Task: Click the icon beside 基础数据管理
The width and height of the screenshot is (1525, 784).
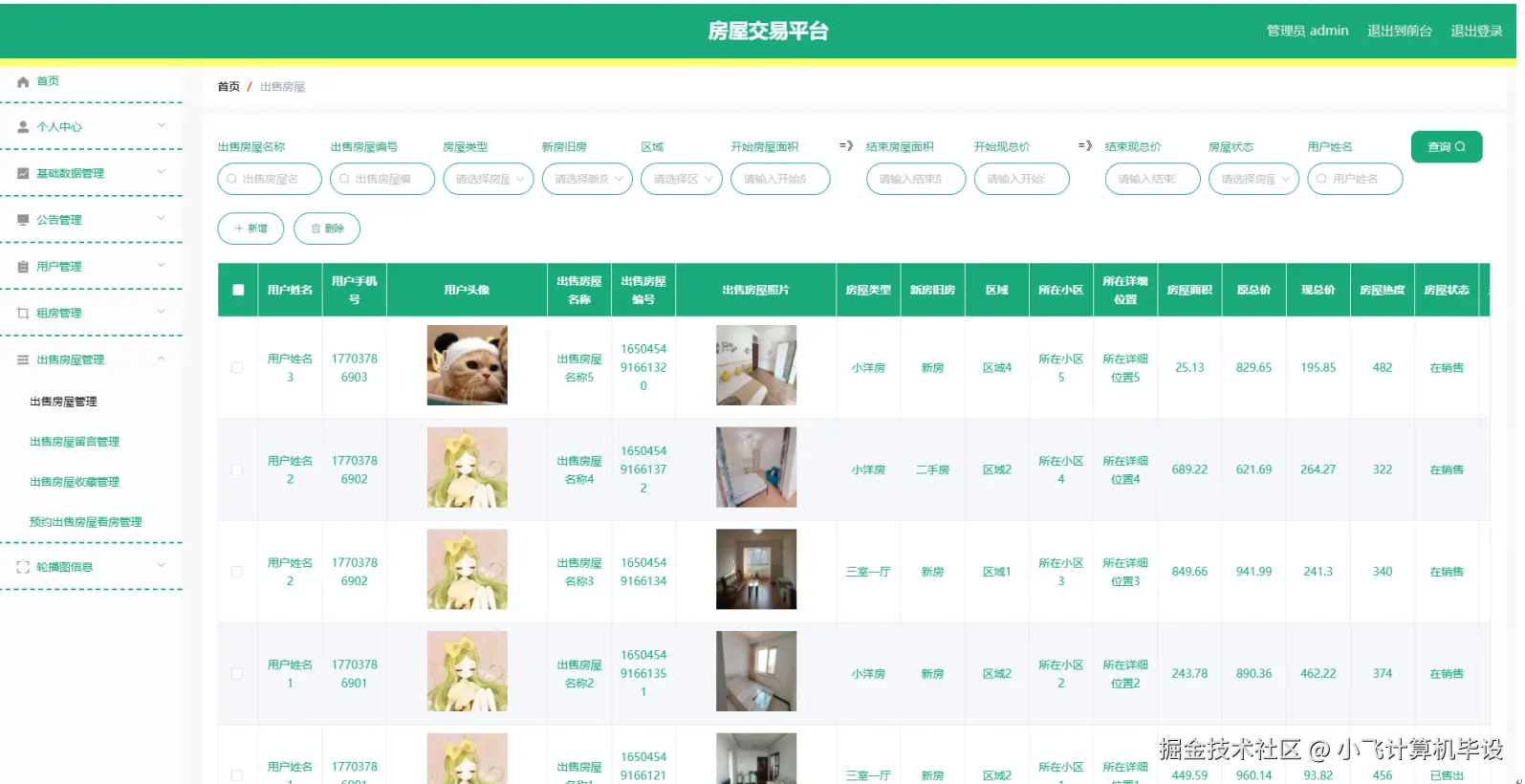Action: (x=23, y=173)
